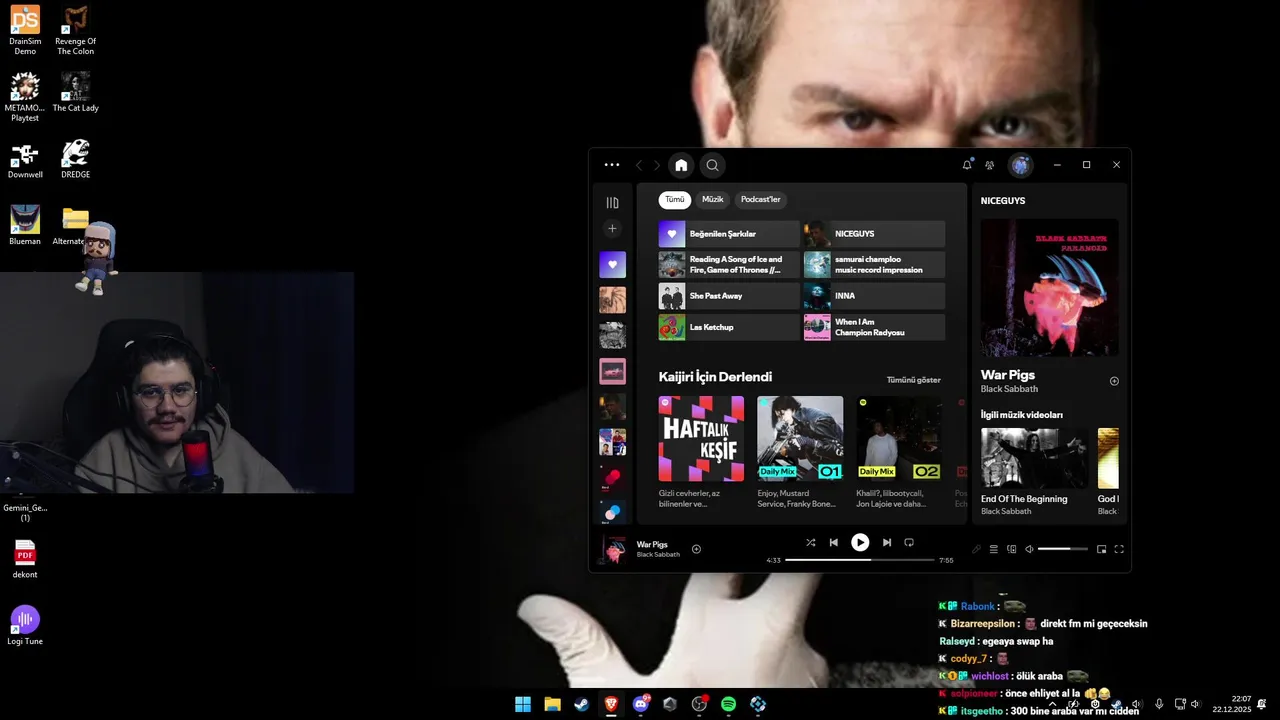Click War Pigs title in the right panel
1280x720 pixels.
(1008, 375)
